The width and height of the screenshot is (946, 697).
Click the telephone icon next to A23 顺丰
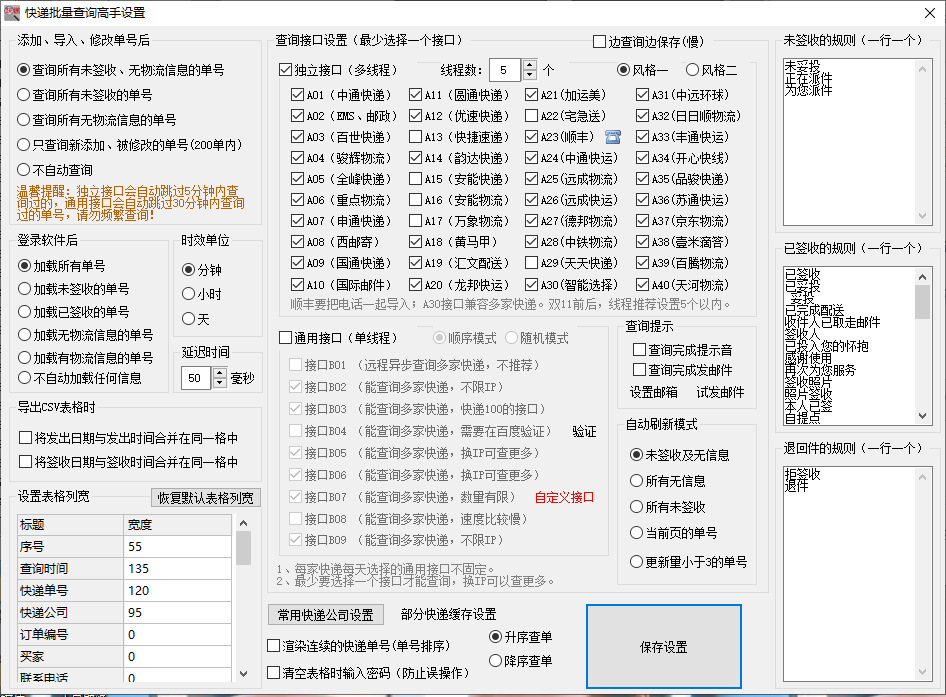click(x=612, y=137)
